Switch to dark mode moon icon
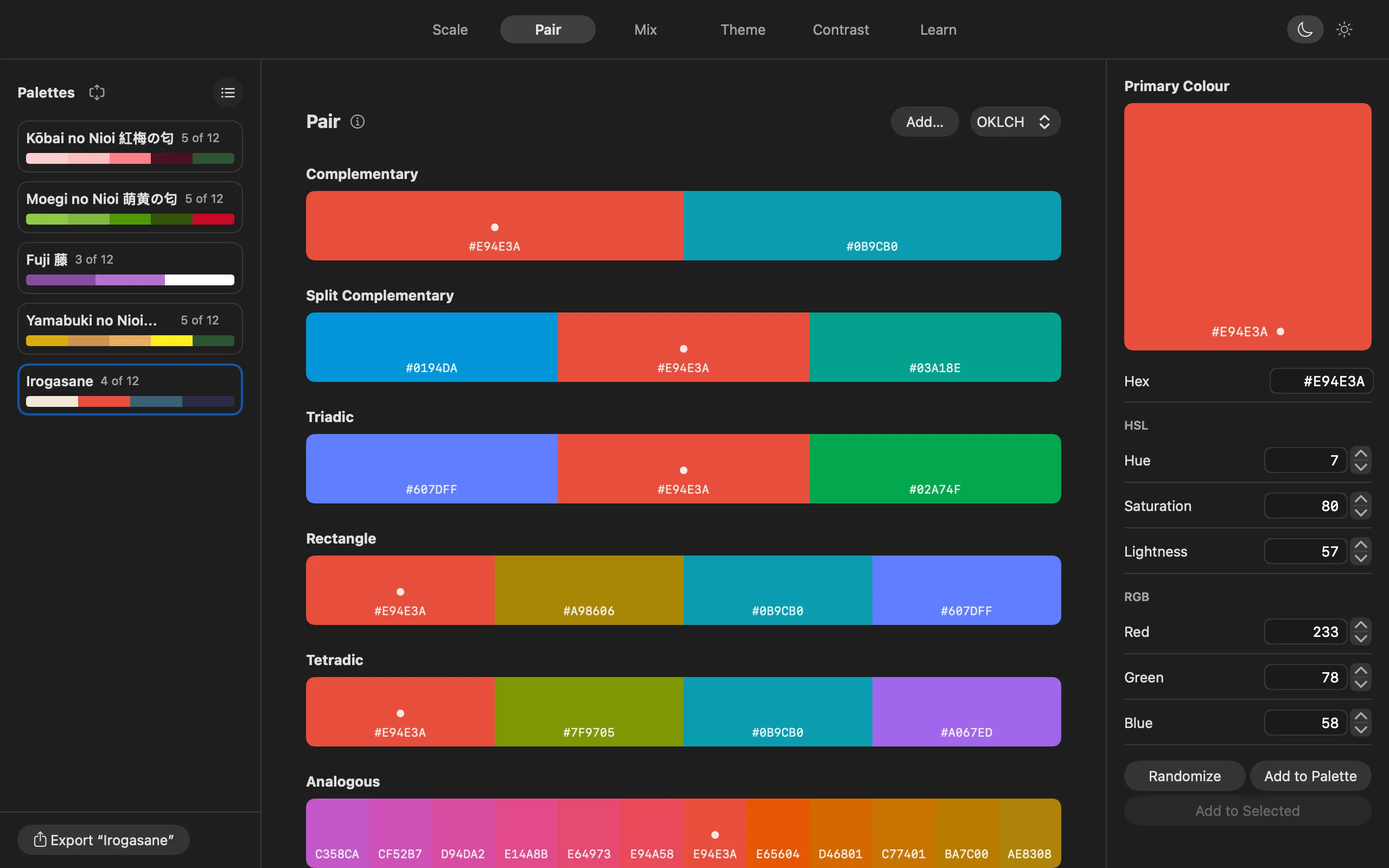 tap(1304, 29)
